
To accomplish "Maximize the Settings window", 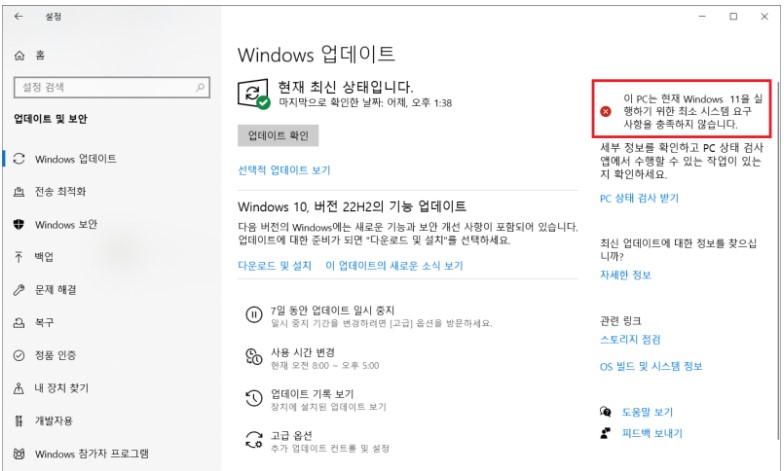I will pyautogui.click(x=733, y=16).
